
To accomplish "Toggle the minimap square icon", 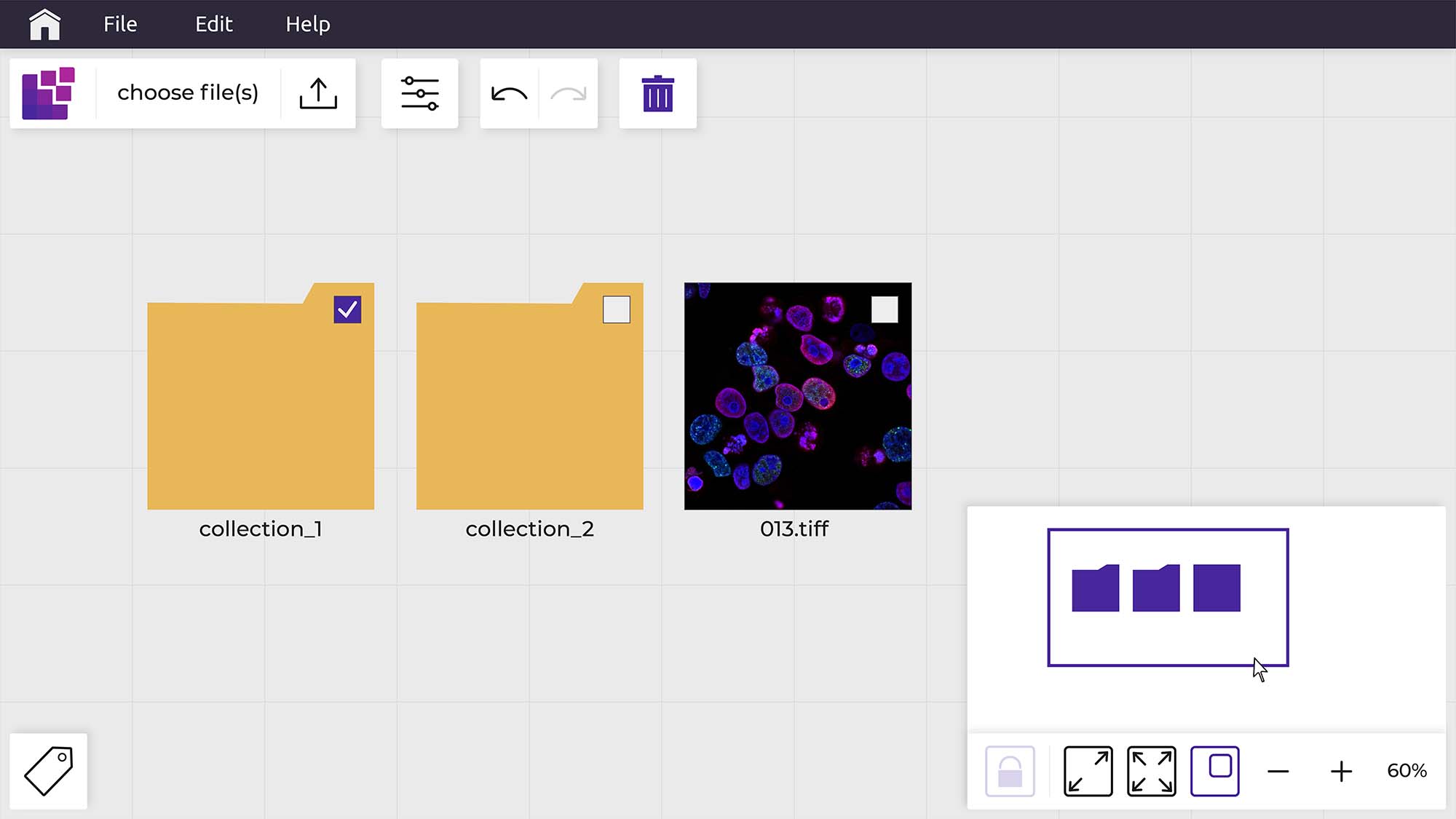I will point(1214,771).
